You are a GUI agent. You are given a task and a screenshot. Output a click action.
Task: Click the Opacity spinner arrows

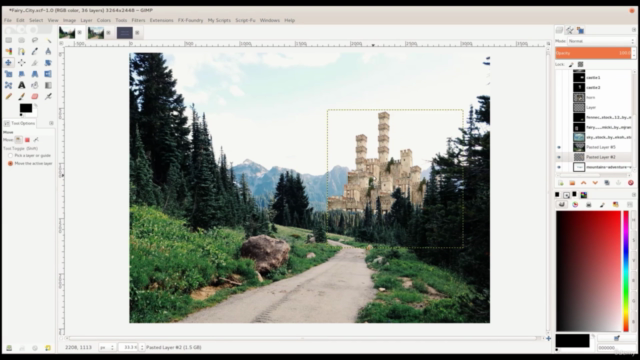[633, 53]
